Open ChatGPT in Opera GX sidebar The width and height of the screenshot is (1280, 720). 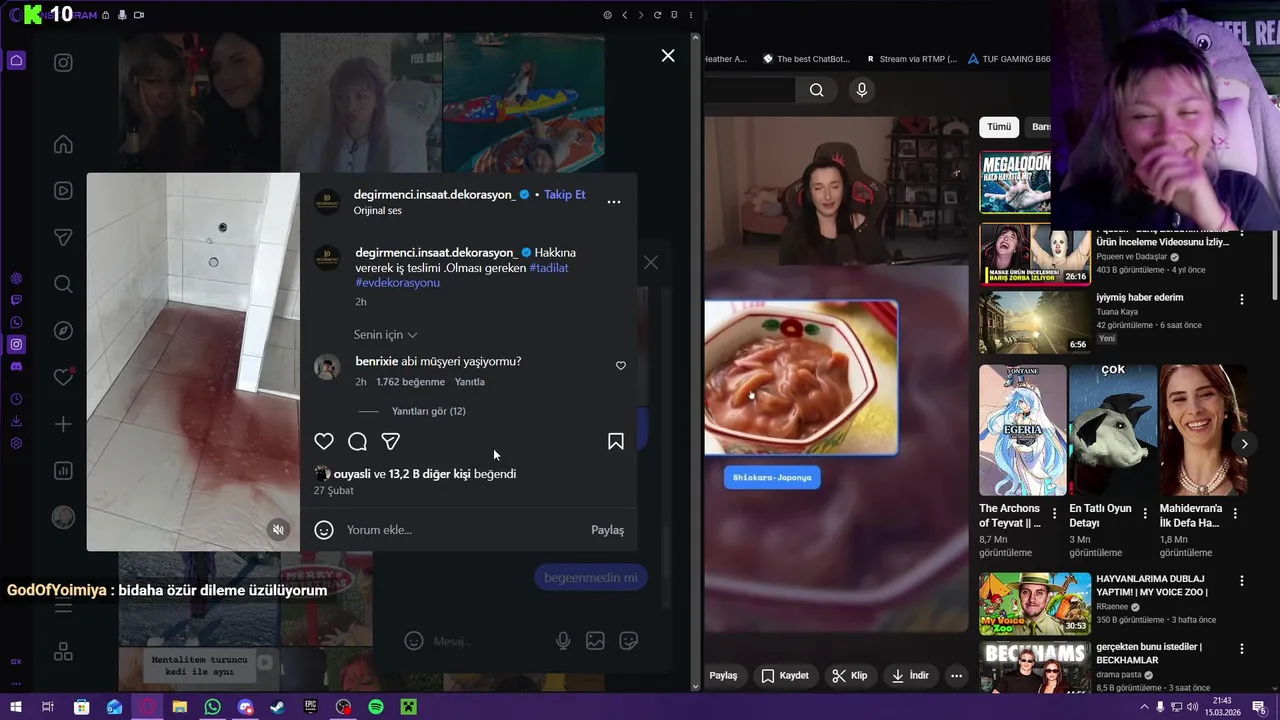pos(16,278)
